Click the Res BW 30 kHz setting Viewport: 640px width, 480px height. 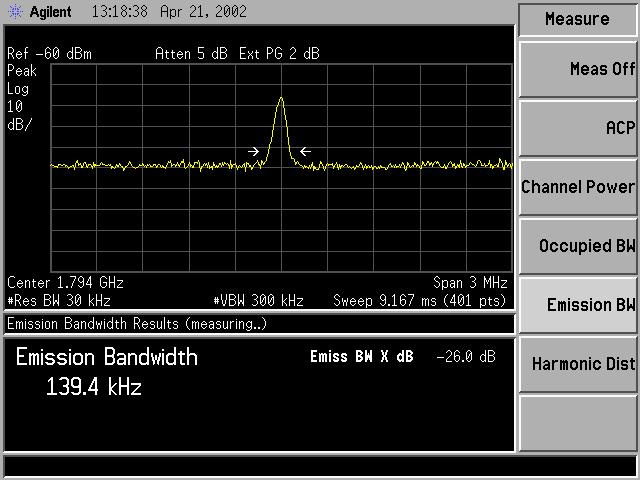59,300
